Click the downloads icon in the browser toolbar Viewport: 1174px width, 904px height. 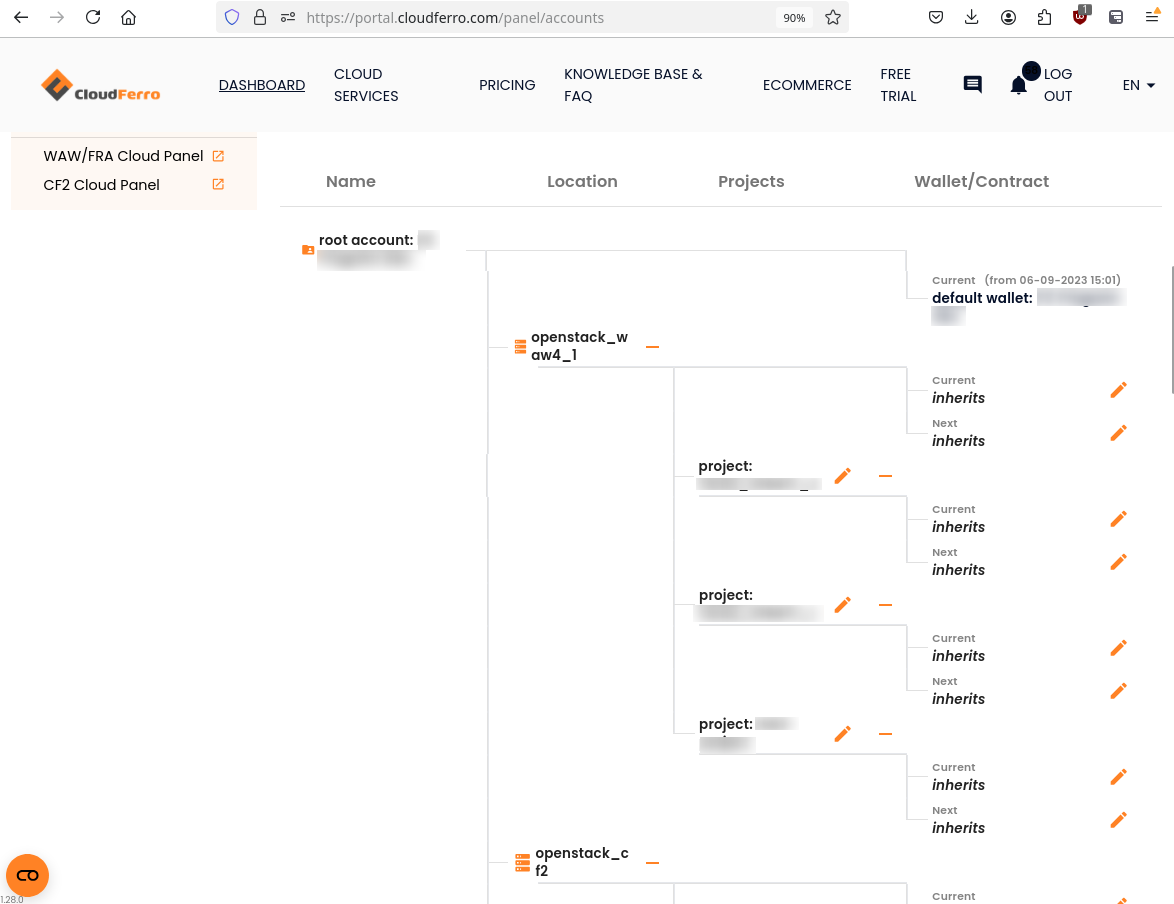click(972, 17)
